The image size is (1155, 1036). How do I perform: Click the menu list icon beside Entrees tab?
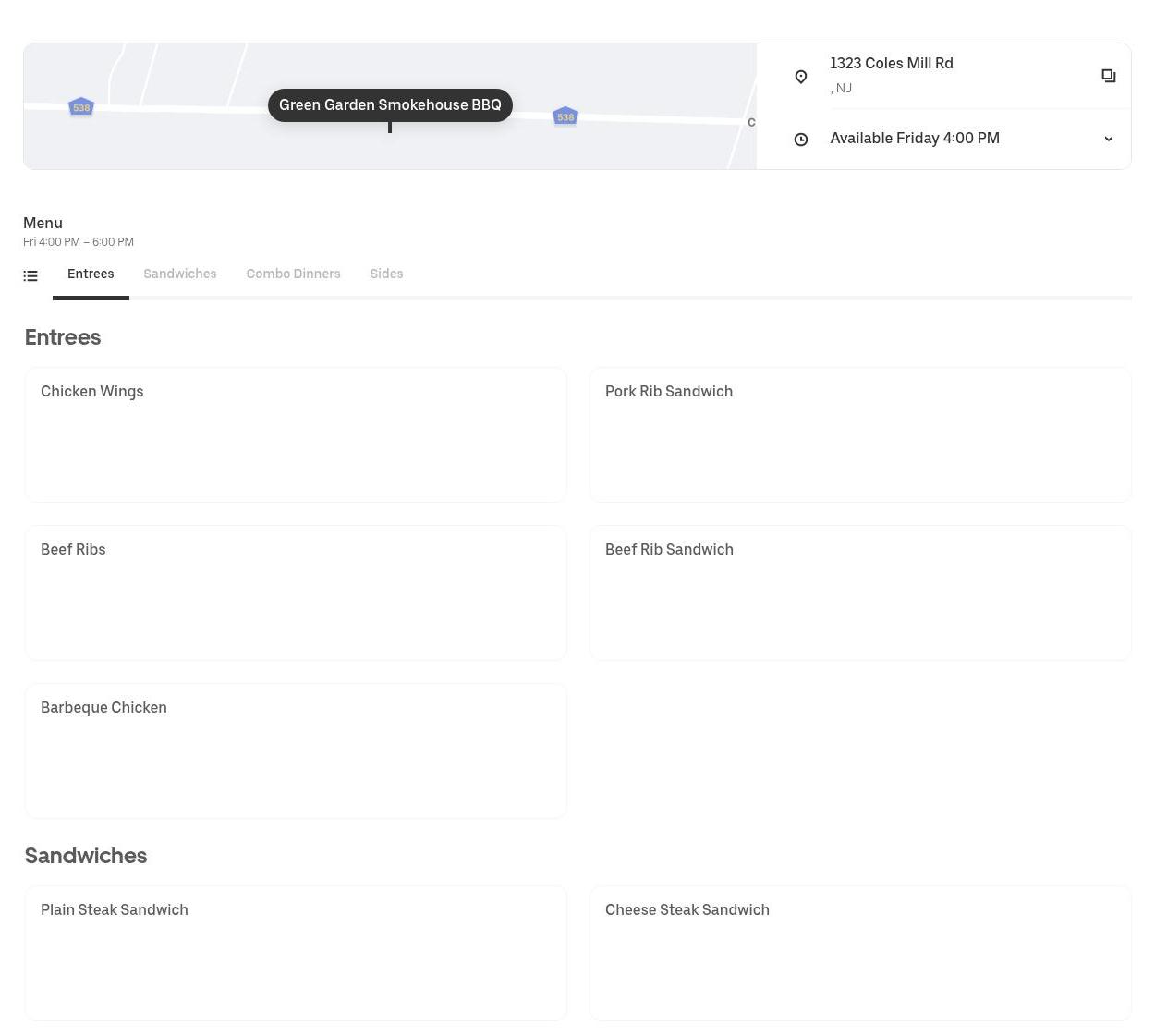coord(30,275)
